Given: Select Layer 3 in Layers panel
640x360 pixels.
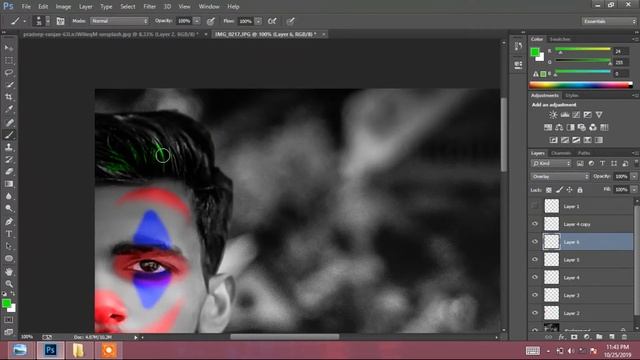Looking at the screenshot, I should tap(588, 295).
